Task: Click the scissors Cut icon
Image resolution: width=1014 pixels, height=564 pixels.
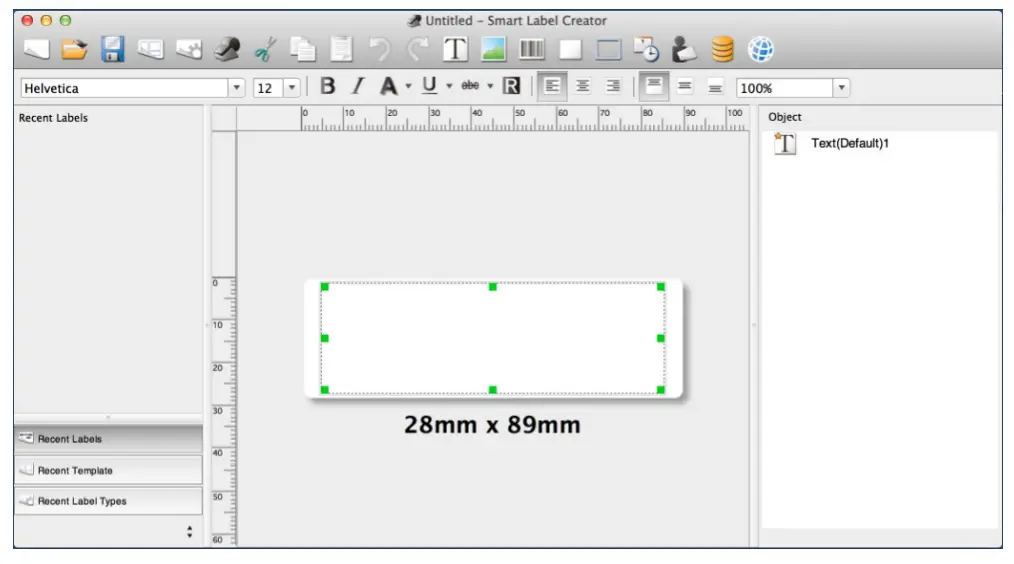Action: point(265,49)
